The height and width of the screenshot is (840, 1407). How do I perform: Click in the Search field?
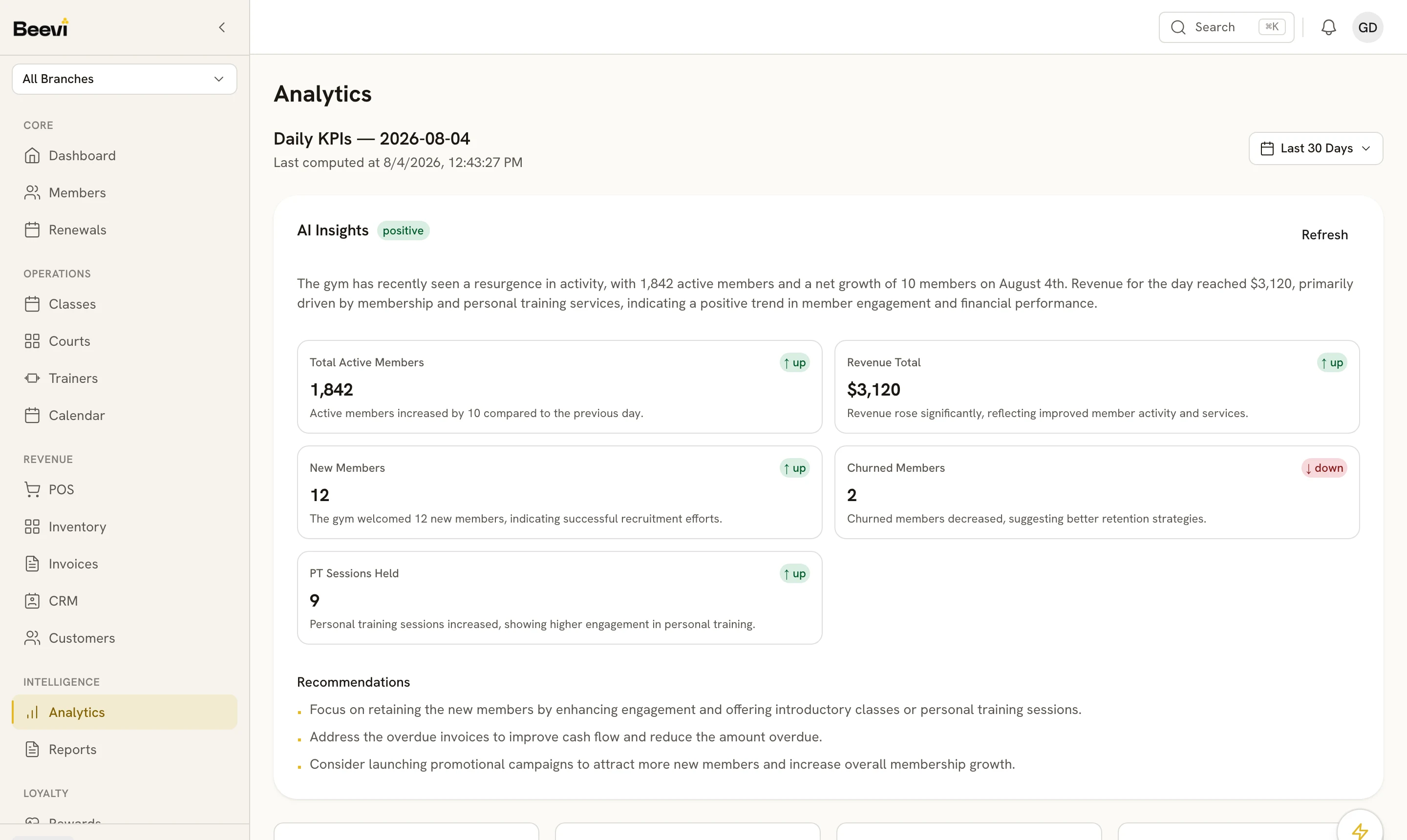[x=1226, y=27]
